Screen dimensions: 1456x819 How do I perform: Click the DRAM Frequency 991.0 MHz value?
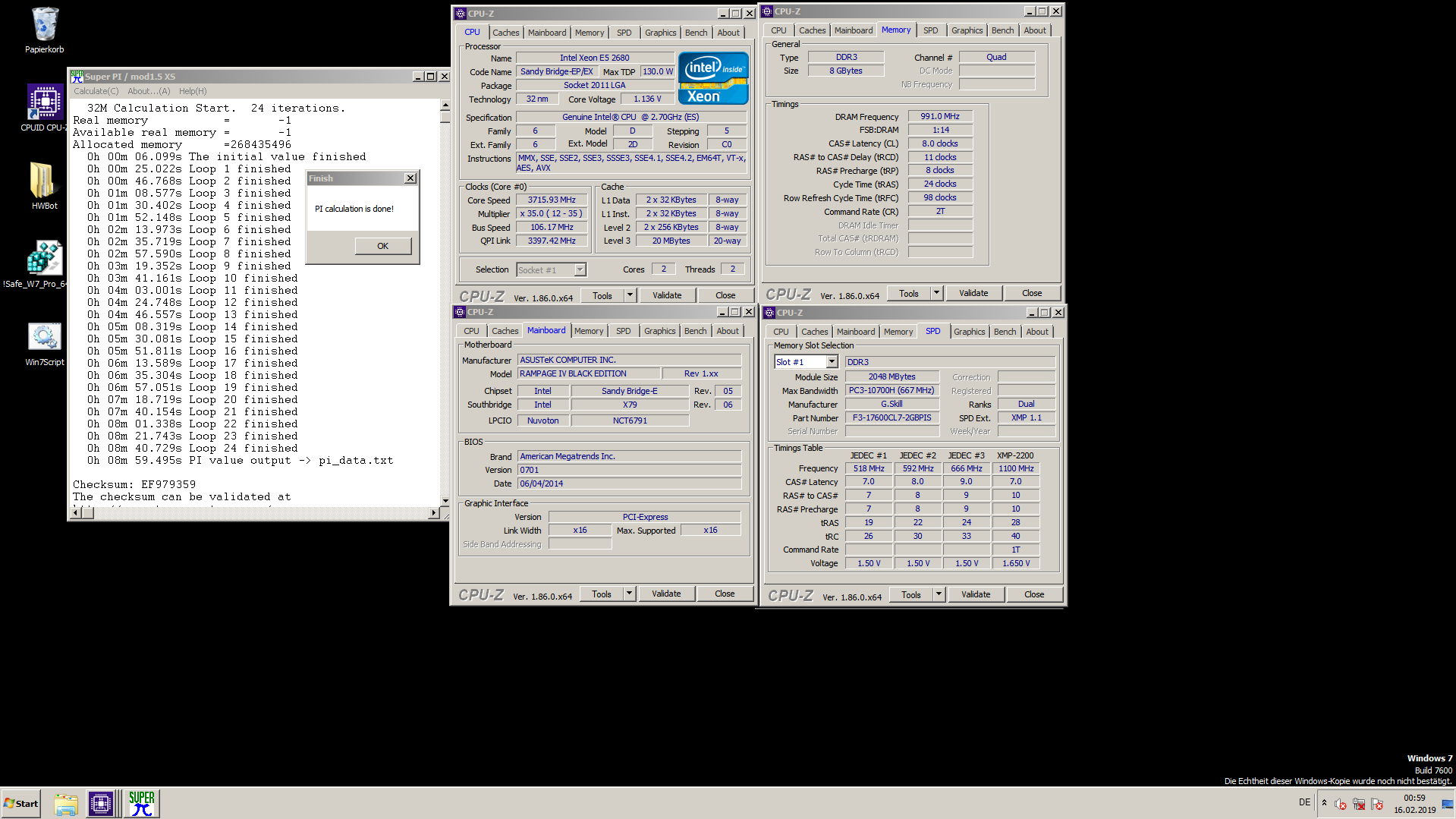[940, 116]
